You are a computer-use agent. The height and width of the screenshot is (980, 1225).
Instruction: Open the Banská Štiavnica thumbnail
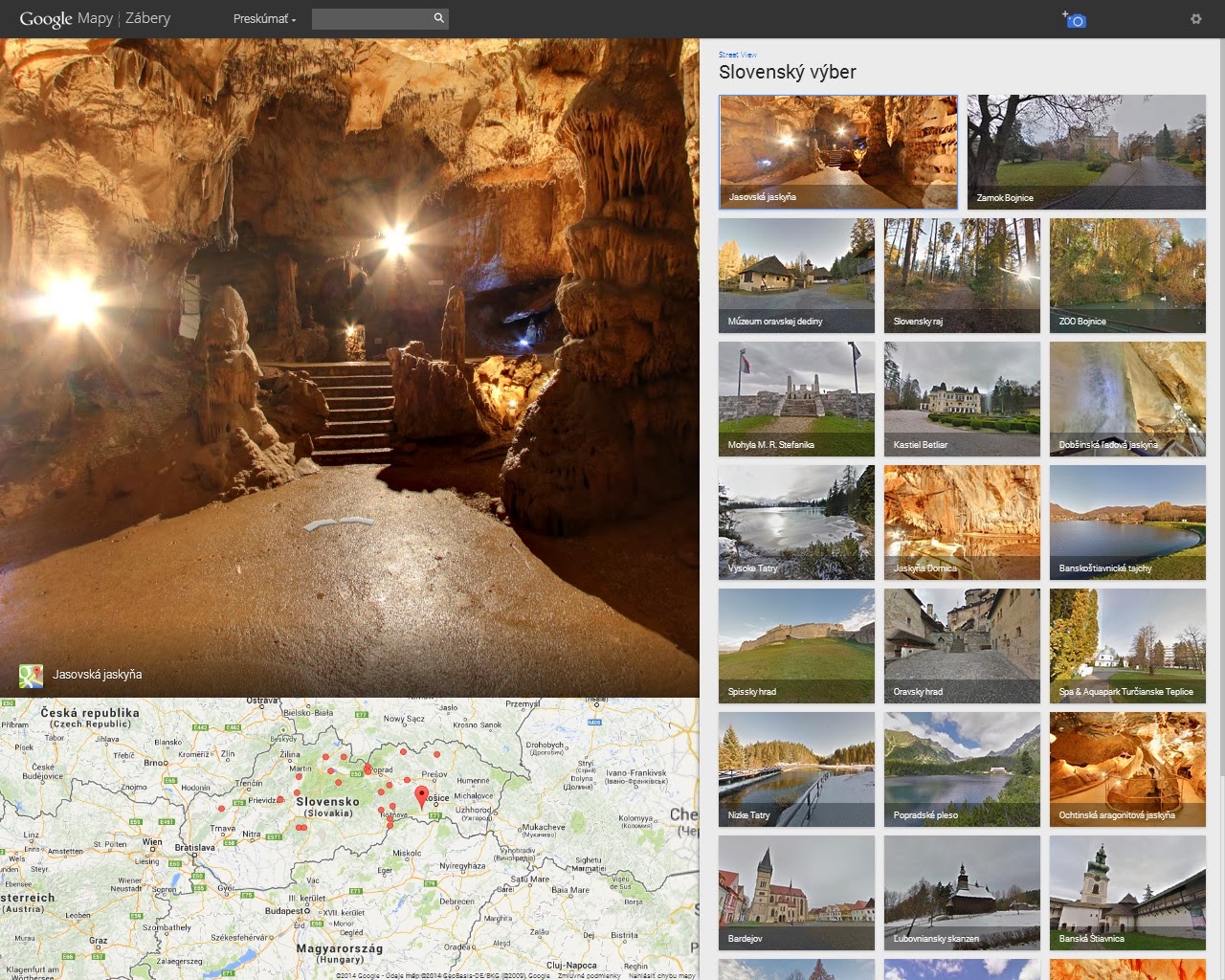point(1127,893)
